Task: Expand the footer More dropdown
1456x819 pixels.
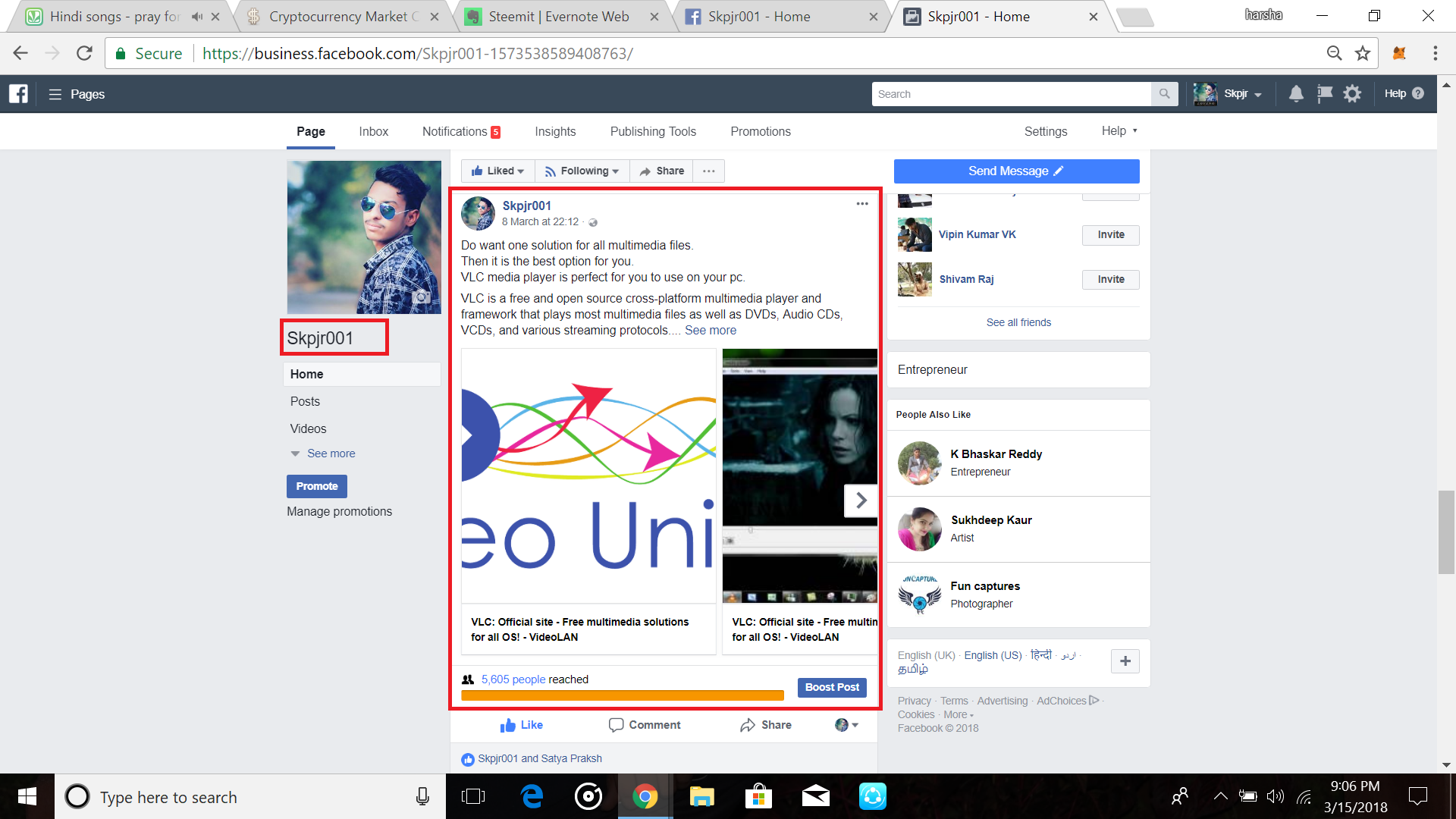Action: tap(959, 714)
